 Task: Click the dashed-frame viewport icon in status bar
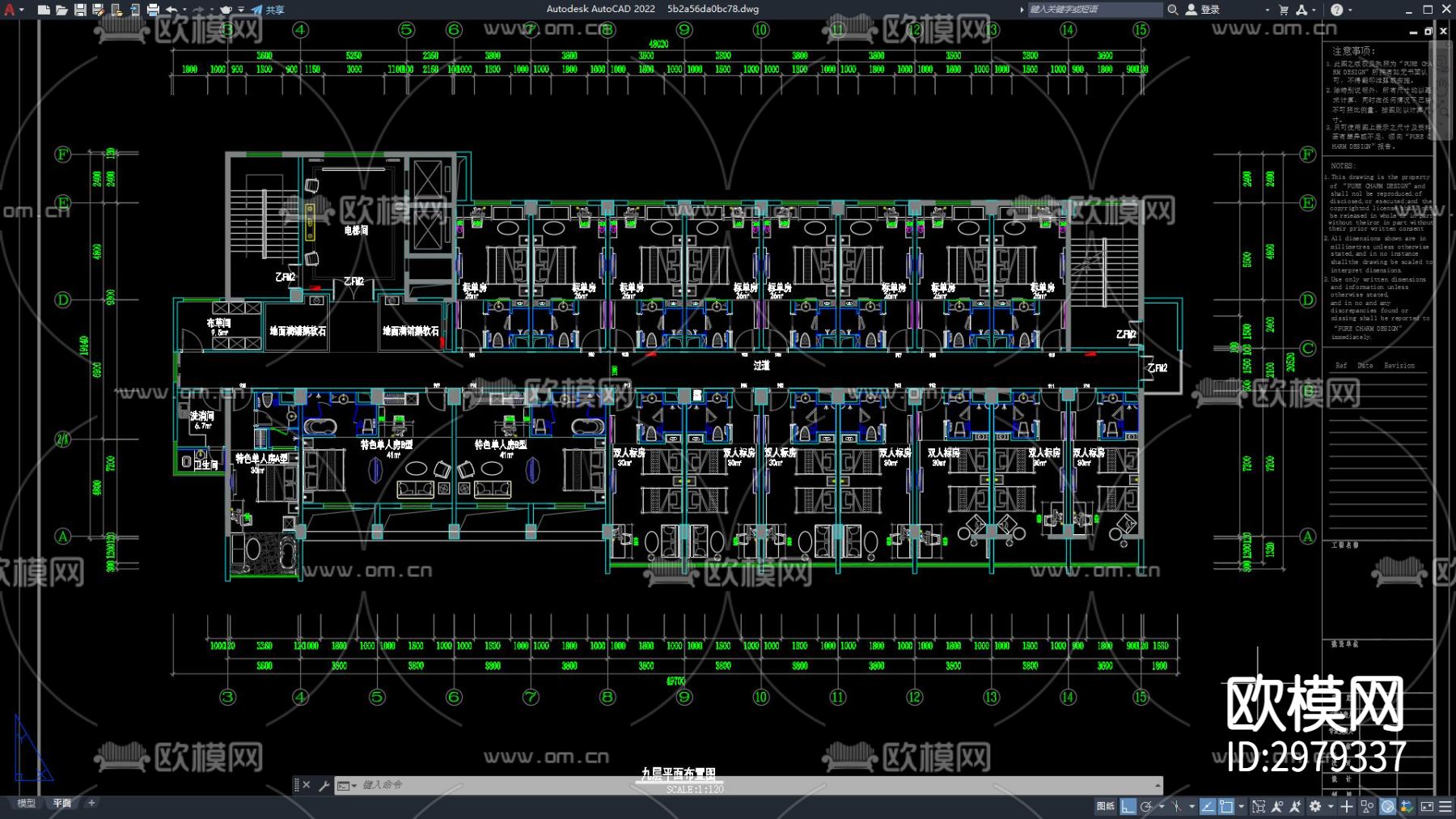click(x=1259, y=806)
